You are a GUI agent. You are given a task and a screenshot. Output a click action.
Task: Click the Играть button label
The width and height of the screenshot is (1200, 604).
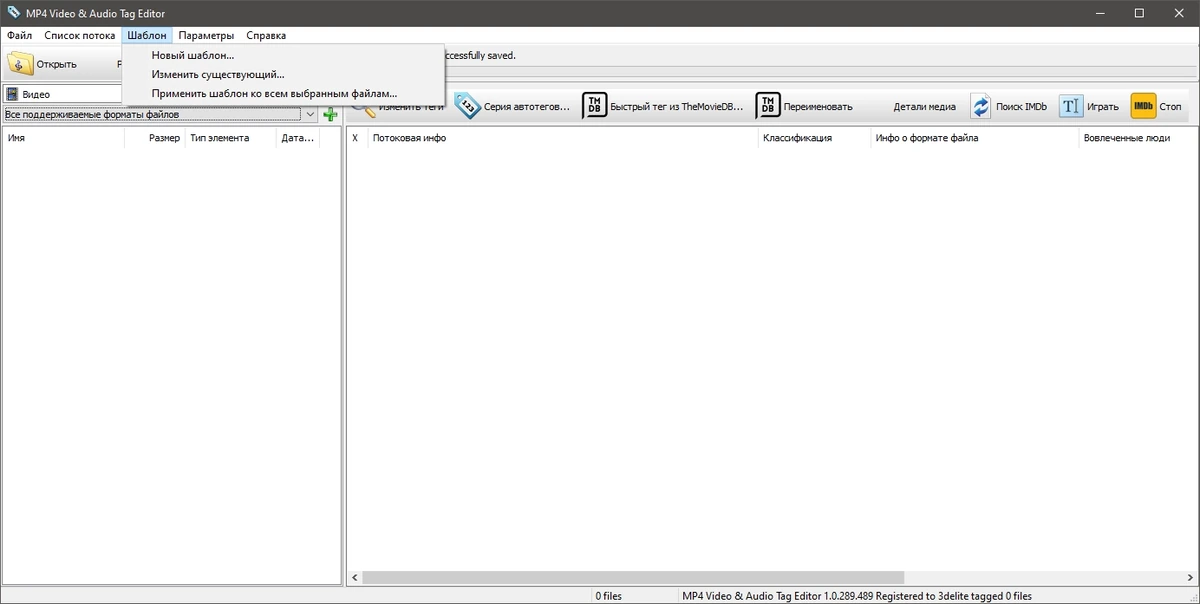tap(1103, 107)
